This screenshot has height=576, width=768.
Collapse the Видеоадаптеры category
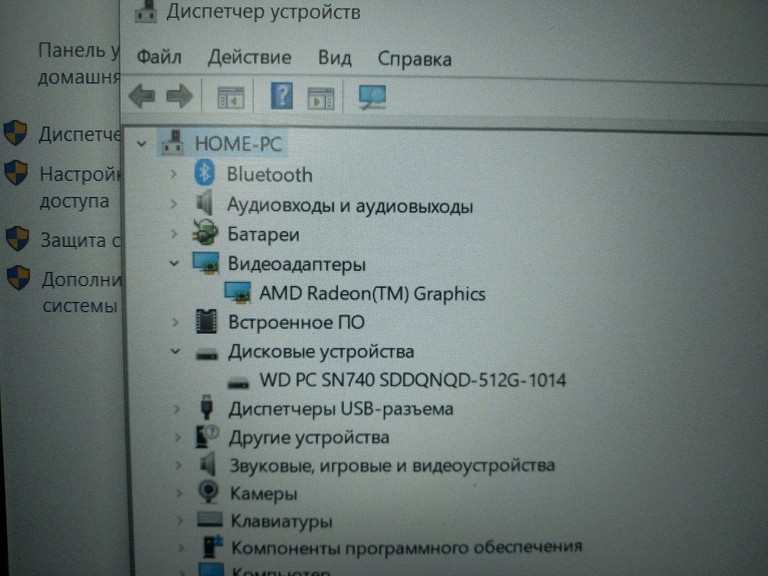coord(174,264)
